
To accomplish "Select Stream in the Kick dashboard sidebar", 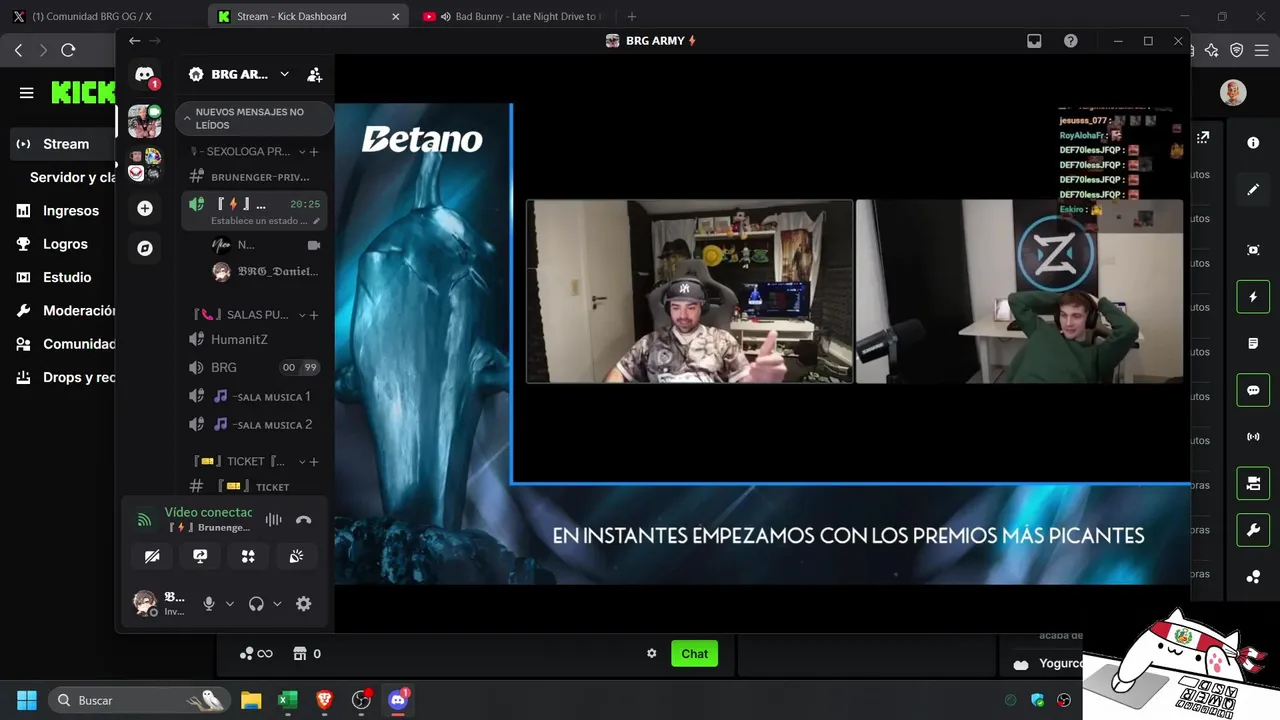I will (x=60, y=144).
